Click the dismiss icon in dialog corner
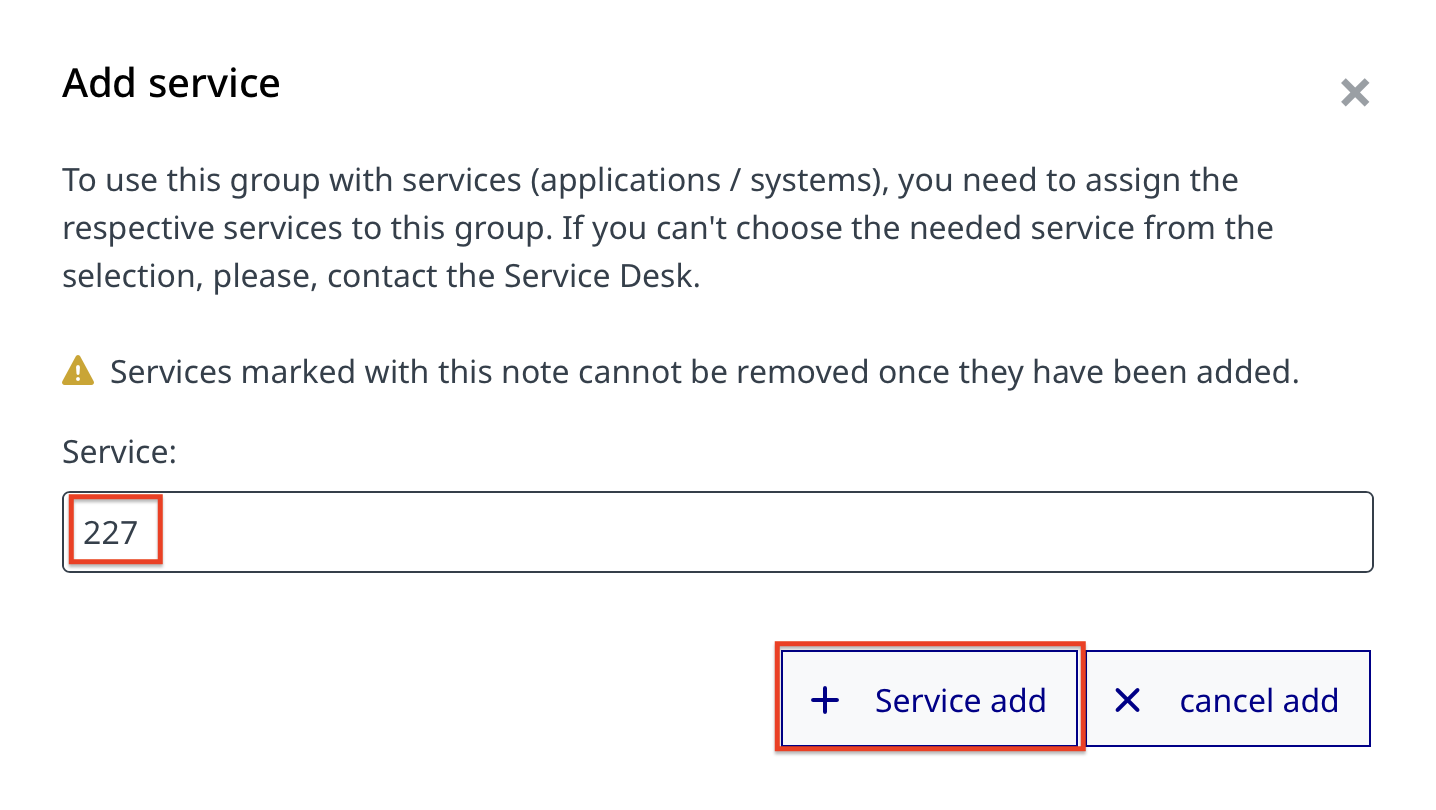Image resolution: width=1436 pixels, height=810 pixels. (x=1355, y=92)
